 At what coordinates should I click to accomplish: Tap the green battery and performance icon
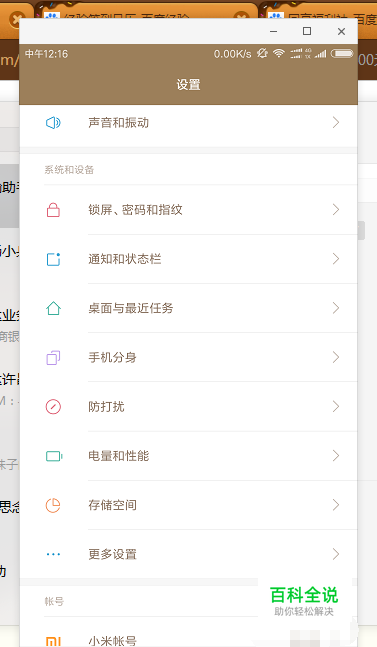pos(54,456)
